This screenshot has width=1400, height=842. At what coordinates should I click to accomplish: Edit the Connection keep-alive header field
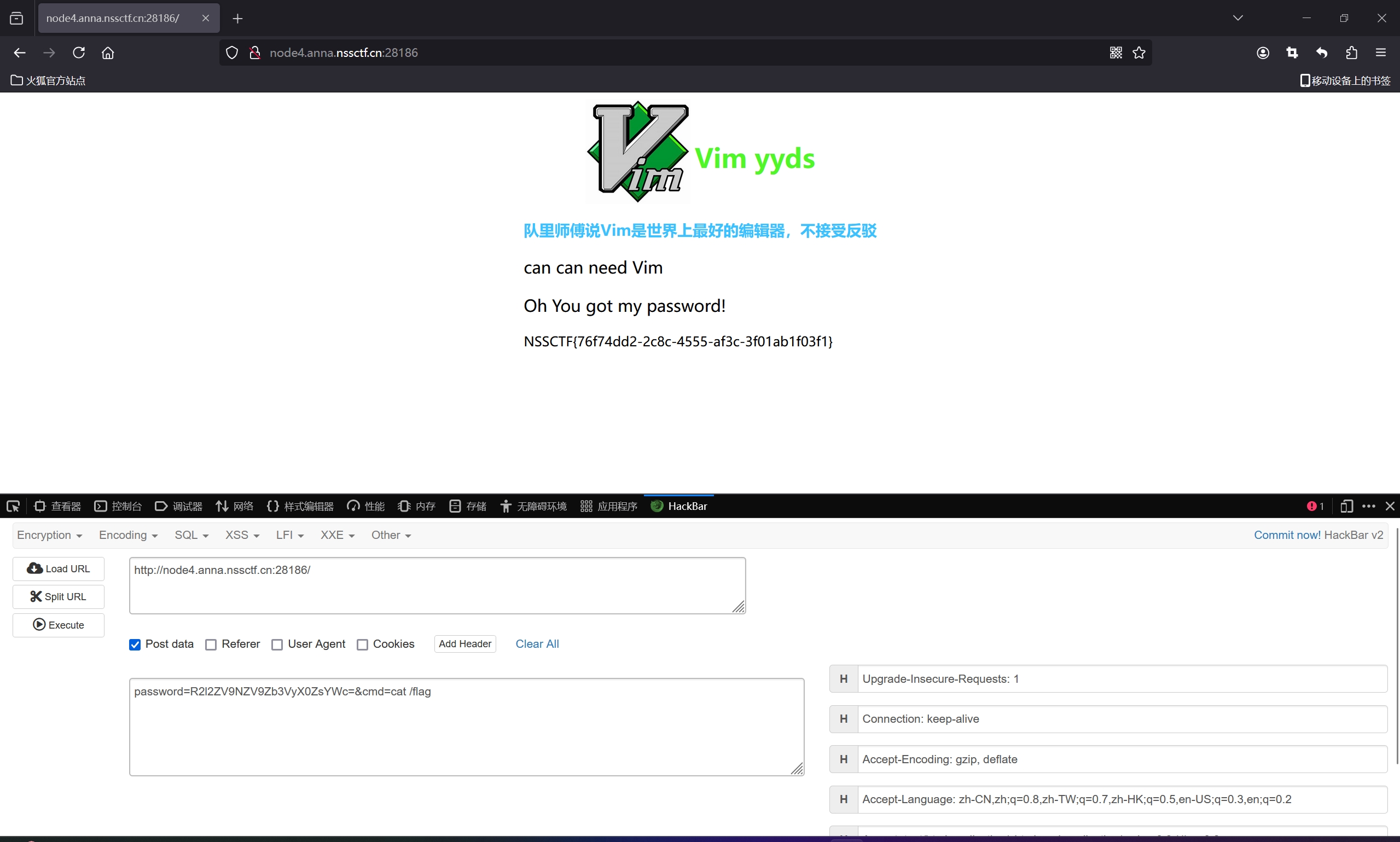coord(1122,719)
